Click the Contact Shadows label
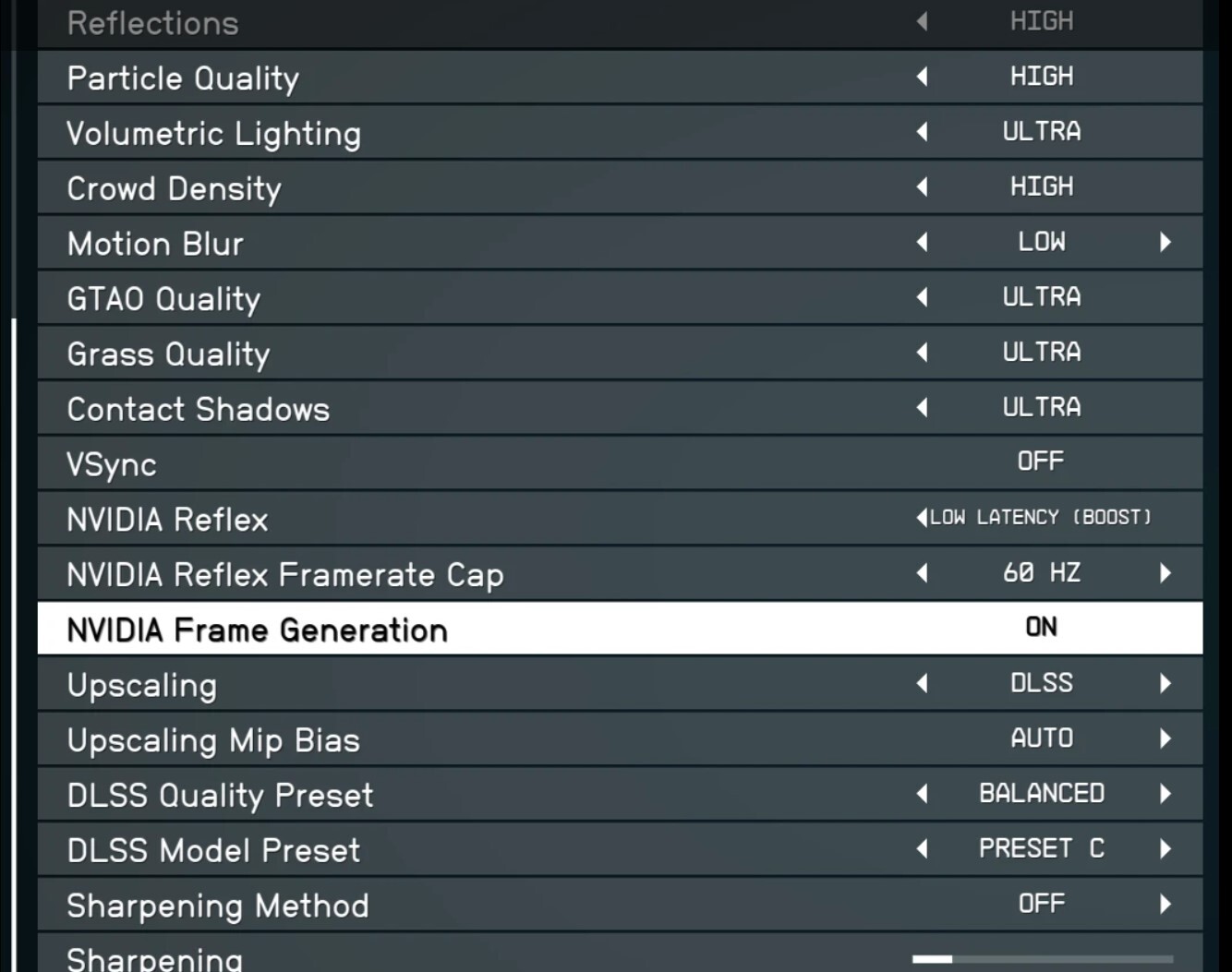1232x972 pixels. 198,409
